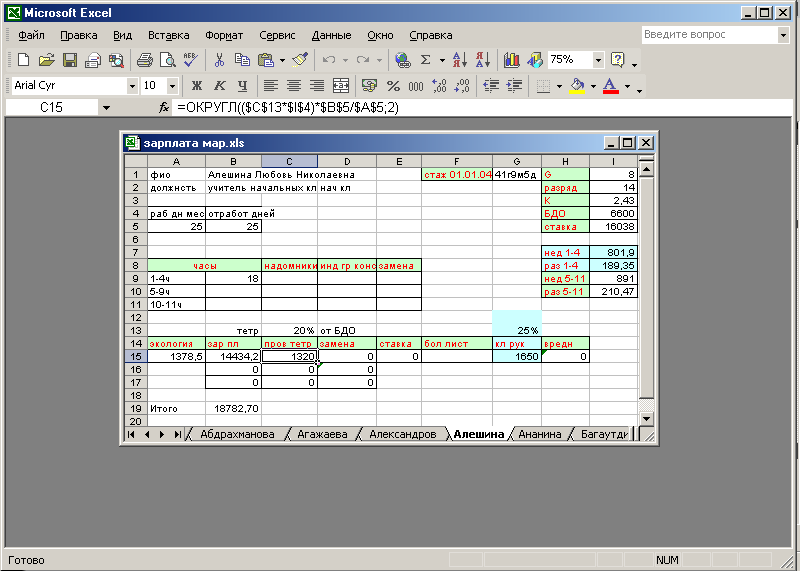Click the AutoSum sigma icon

[x=426, y=60]
